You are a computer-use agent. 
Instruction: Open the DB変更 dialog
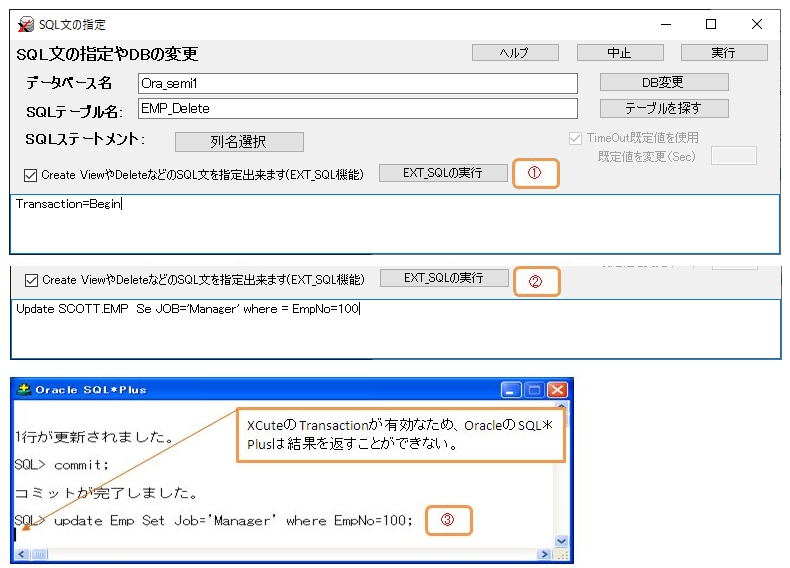(x=664, y=82)
